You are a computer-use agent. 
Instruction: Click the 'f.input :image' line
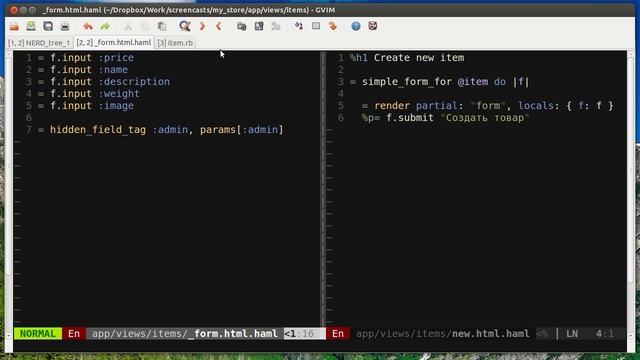(86, 106)
